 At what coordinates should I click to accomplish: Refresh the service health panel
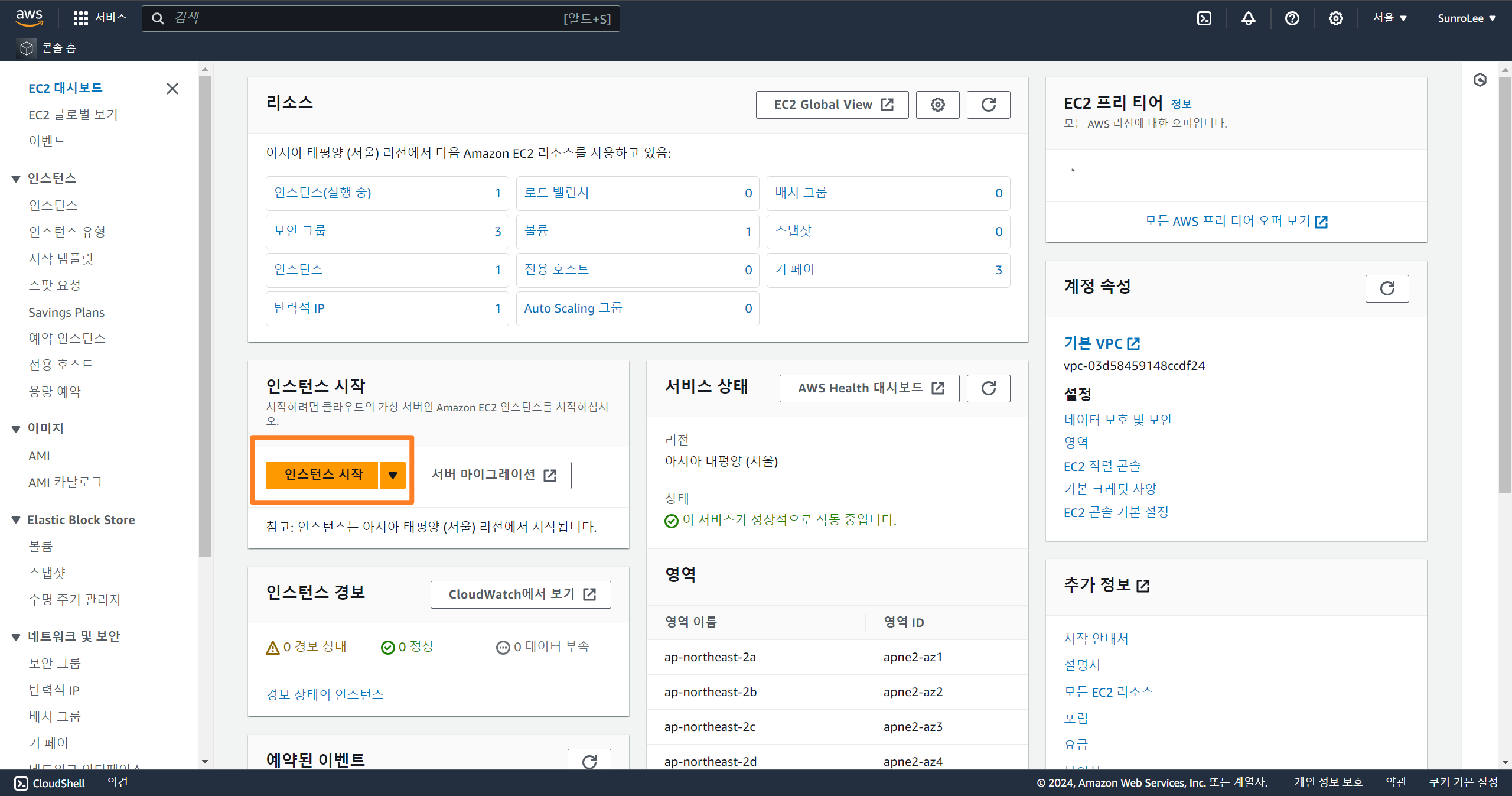pos(988,388)
